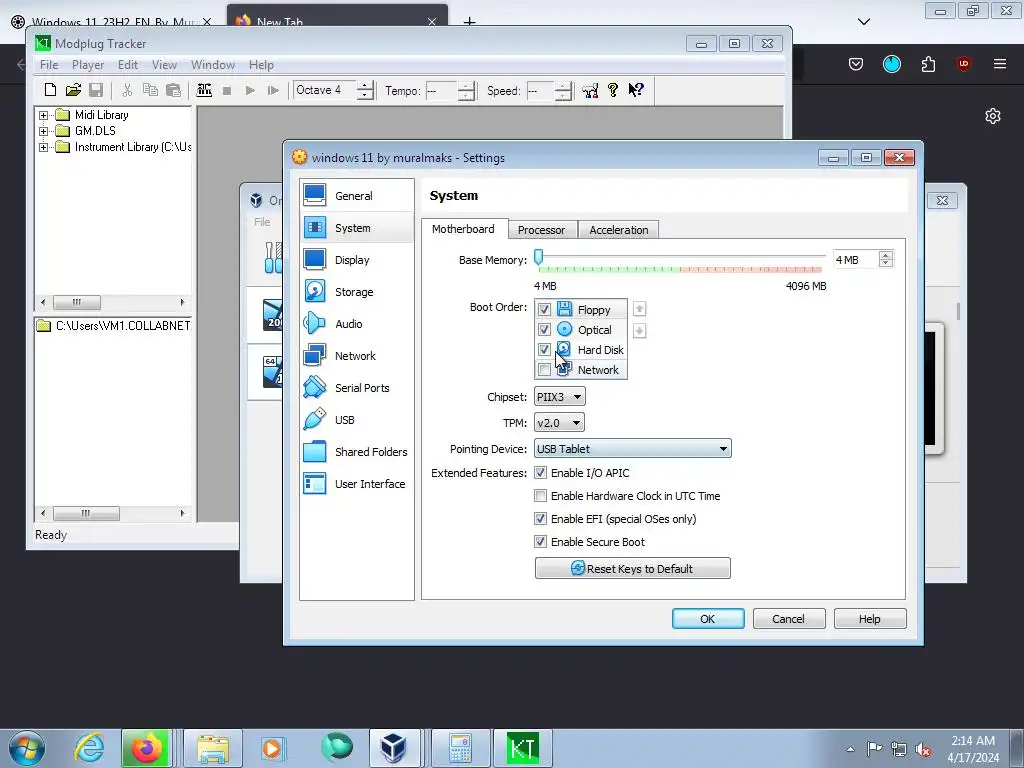Open Shared Folders settings category

pos(357,452)
